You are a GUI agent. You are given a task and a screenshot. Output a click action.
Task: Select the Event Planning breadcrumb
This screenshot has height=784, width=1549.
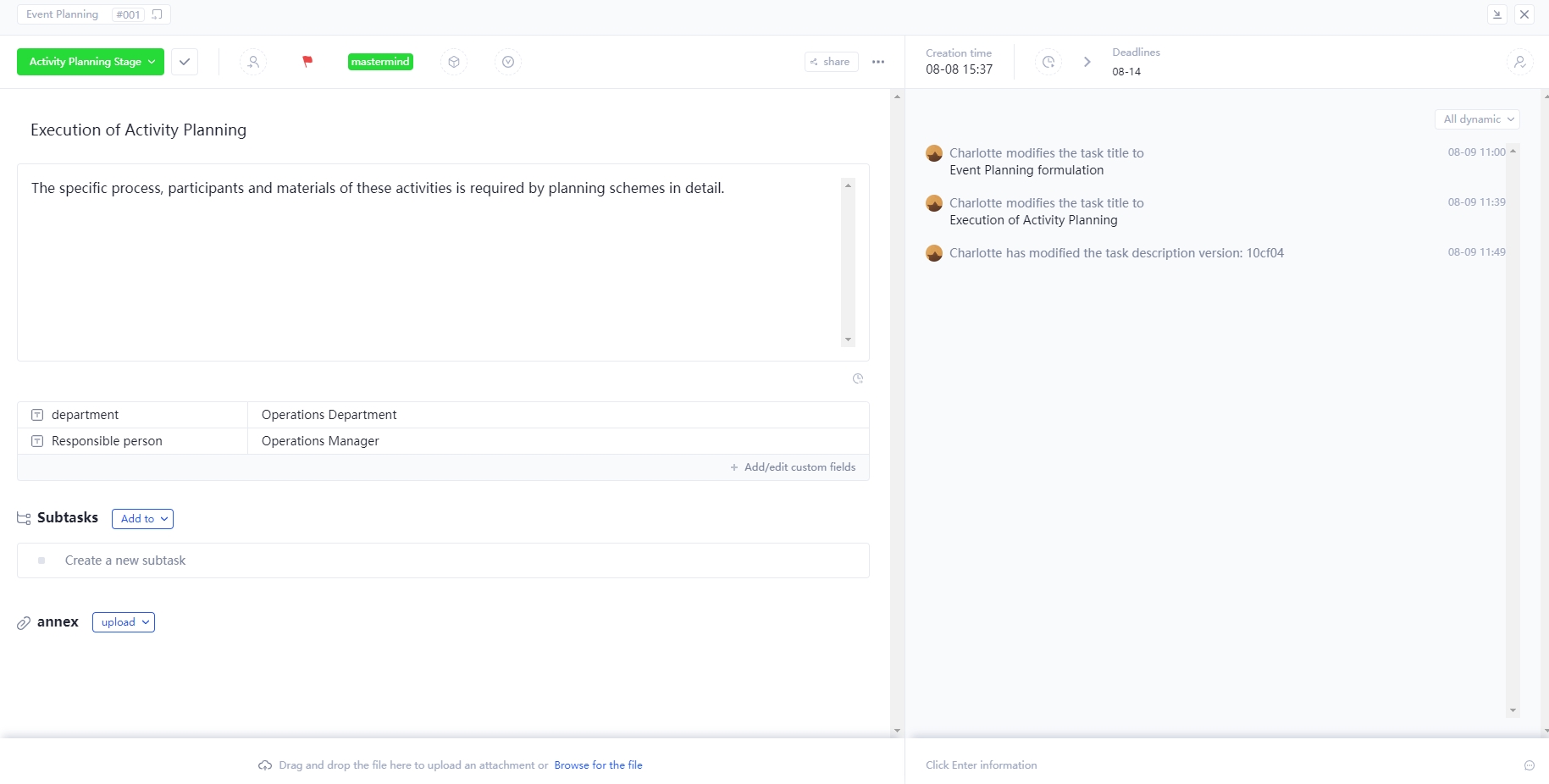[x=61, y=14]
